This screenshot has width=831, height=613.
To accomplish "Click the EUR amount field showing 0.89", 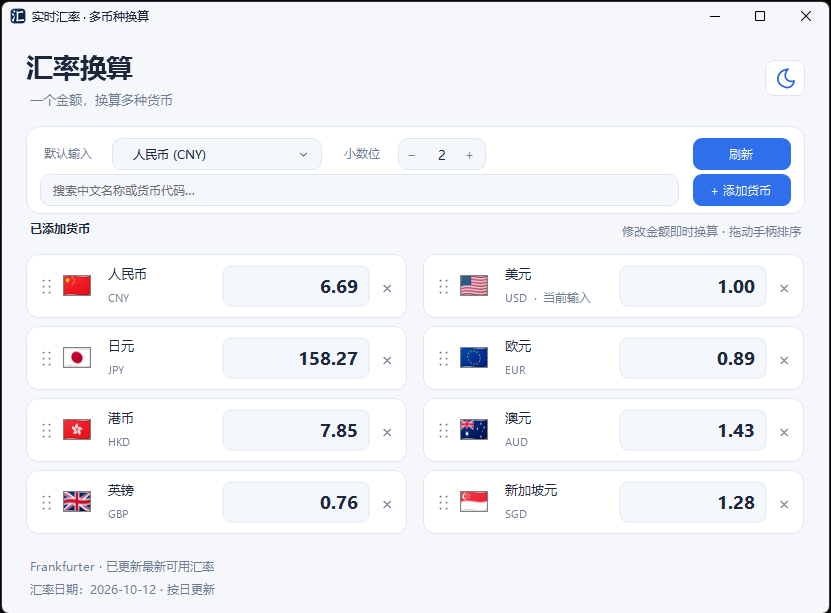I will (x=693, y=358).
